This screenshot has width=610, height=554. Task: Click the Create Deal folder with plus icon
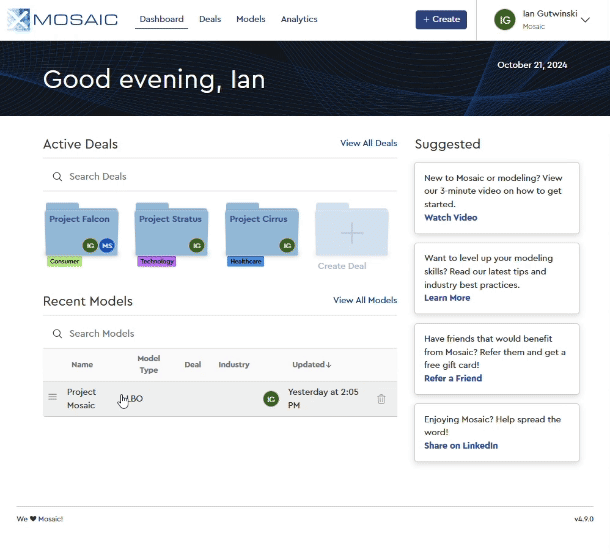[x=351, y=233]
